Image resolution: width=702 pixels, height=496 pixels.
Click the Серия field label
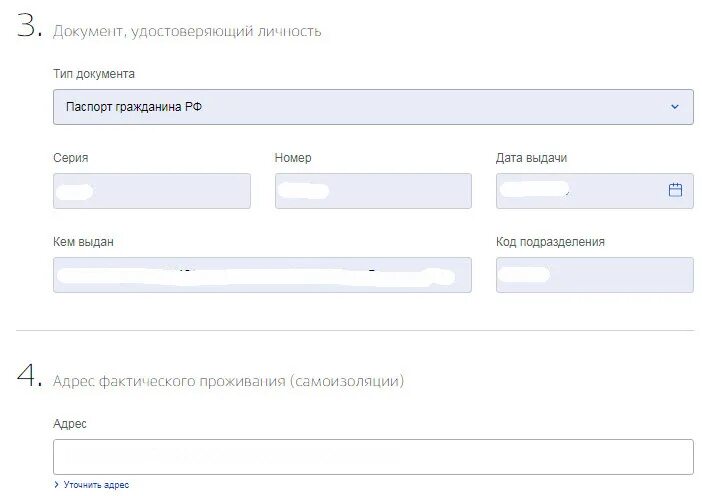(71, 158)
